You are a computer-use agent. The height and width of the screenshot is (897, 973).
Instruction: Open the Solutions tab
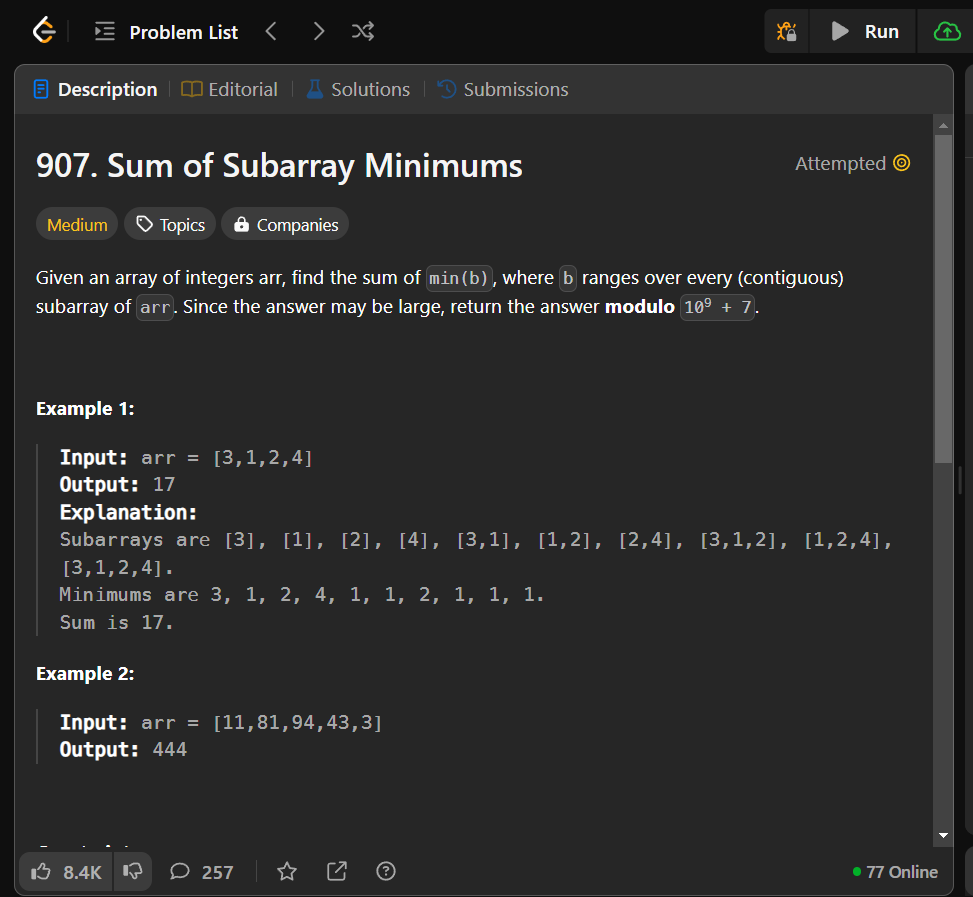pyautogui.click(x=358, y=89)
